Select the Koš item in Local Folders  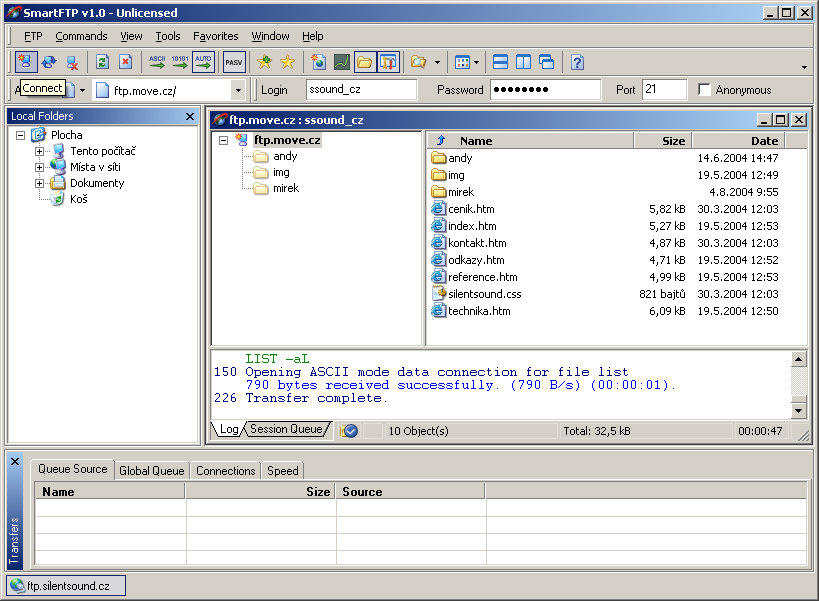point(78,199)
